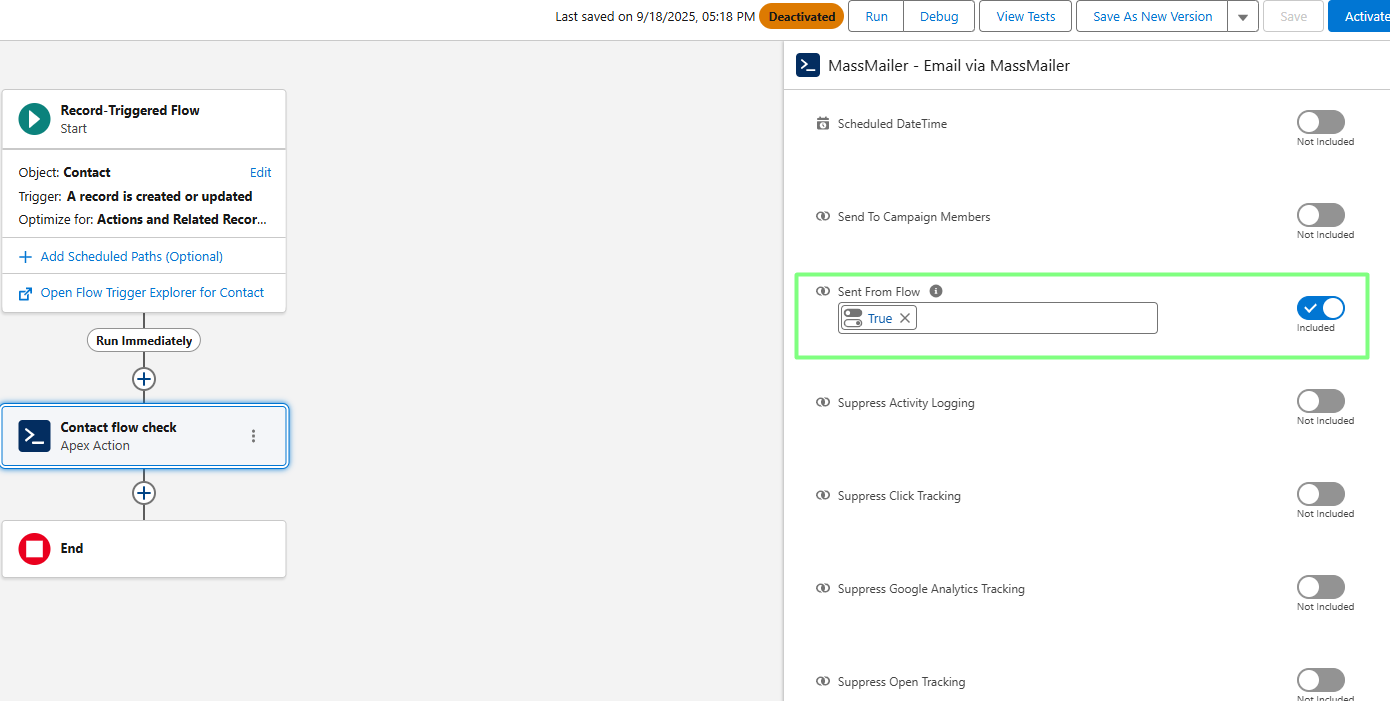Click the boolean icon inside the True pill
The height and width of the screenshot is (701, 1390).
853,318
